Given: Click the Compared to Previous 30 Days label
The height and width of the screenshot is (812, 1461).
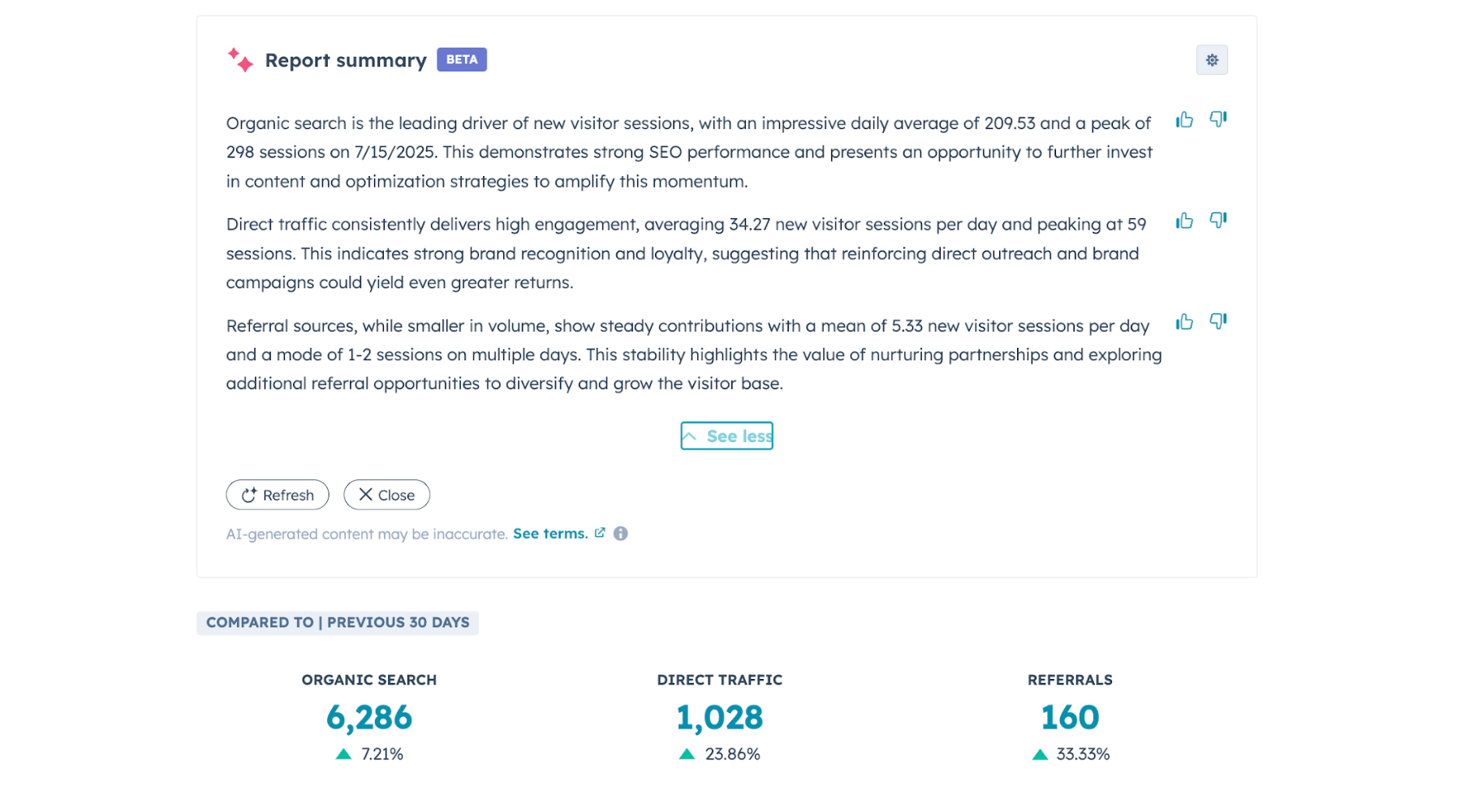Looking at the screenshot, I should (338, 623).
